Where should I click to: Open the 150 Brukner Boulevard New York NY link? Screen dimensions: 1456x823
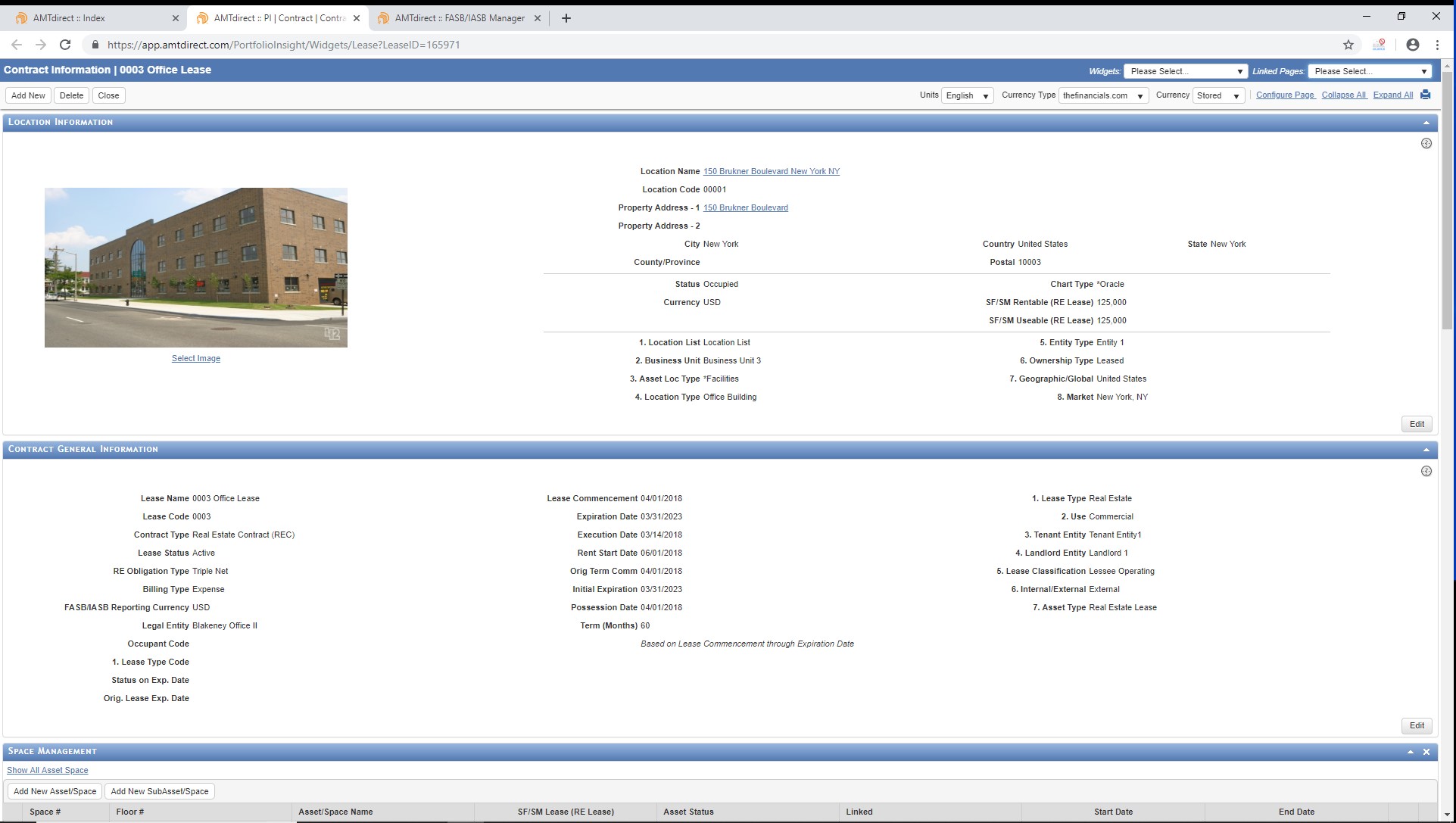tap(771, 171)
